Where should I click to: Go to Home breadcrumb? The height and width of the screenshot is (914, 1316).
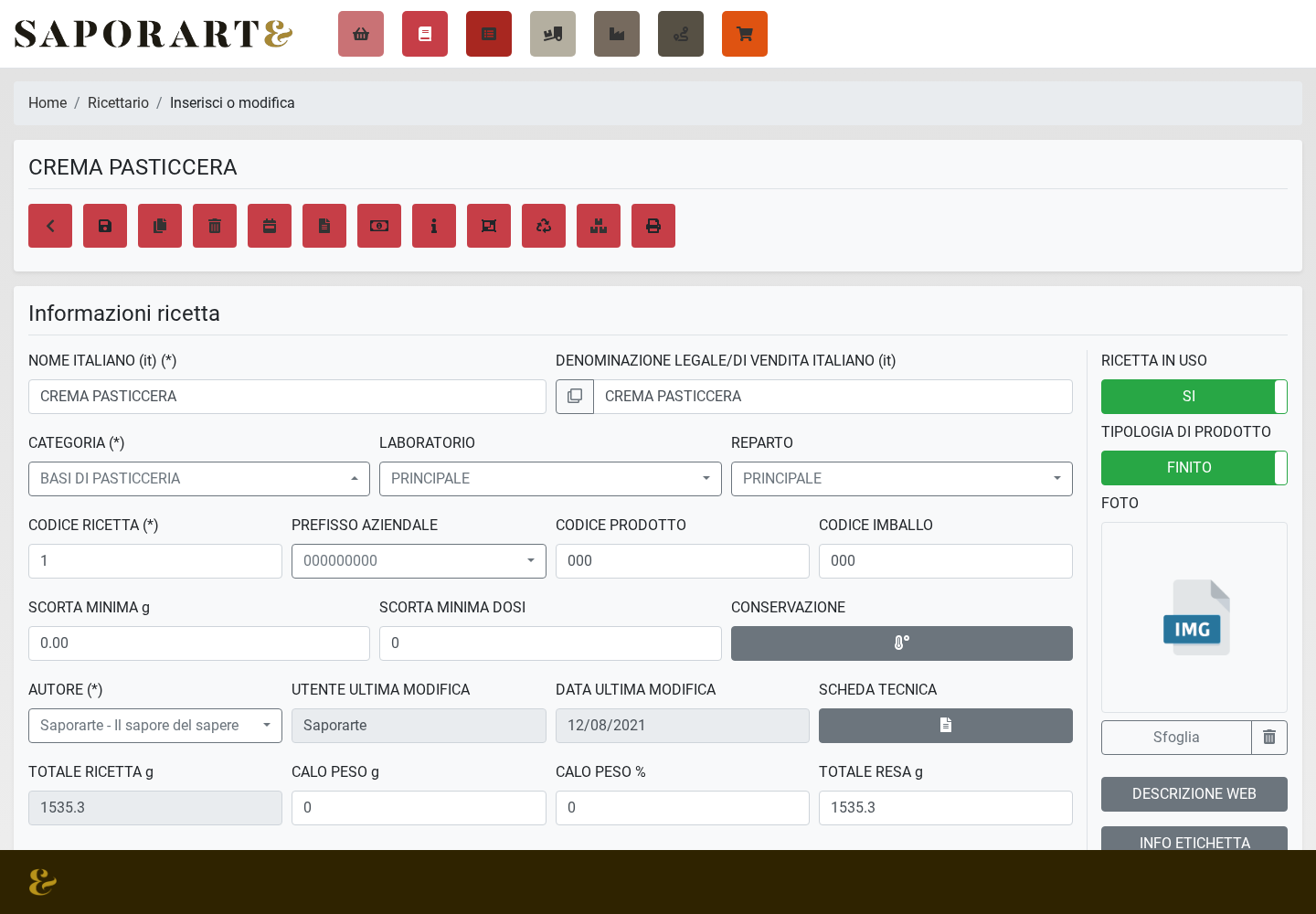click(x=48, y=103)
